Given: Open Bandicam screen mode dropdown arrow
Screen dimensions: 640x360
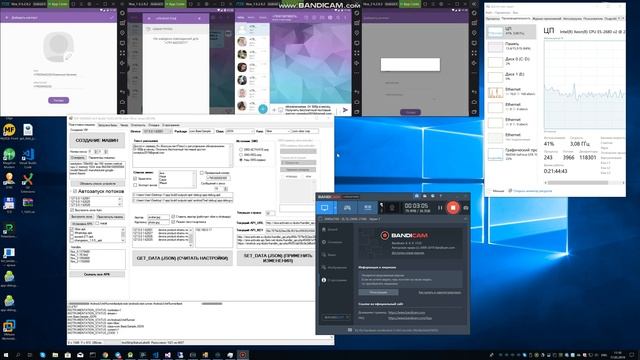Looking at the screenshot, I should tap(335, 208).
